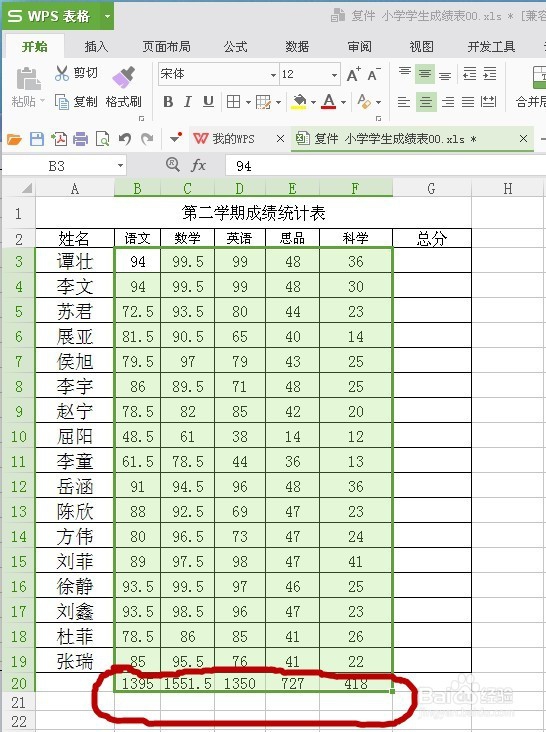The width and height of the screenshot is (546, 732).
Task: Switch to 我的WPS document tab
Action: point(231,139)
